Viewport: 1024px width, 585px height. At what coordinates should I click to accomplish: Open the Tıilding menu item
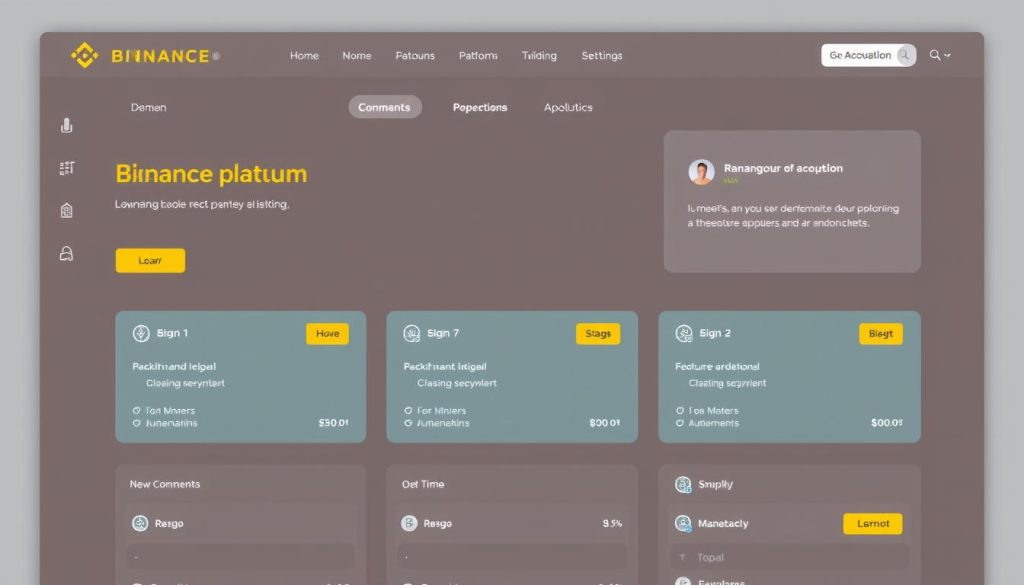[x=539, y=55]
